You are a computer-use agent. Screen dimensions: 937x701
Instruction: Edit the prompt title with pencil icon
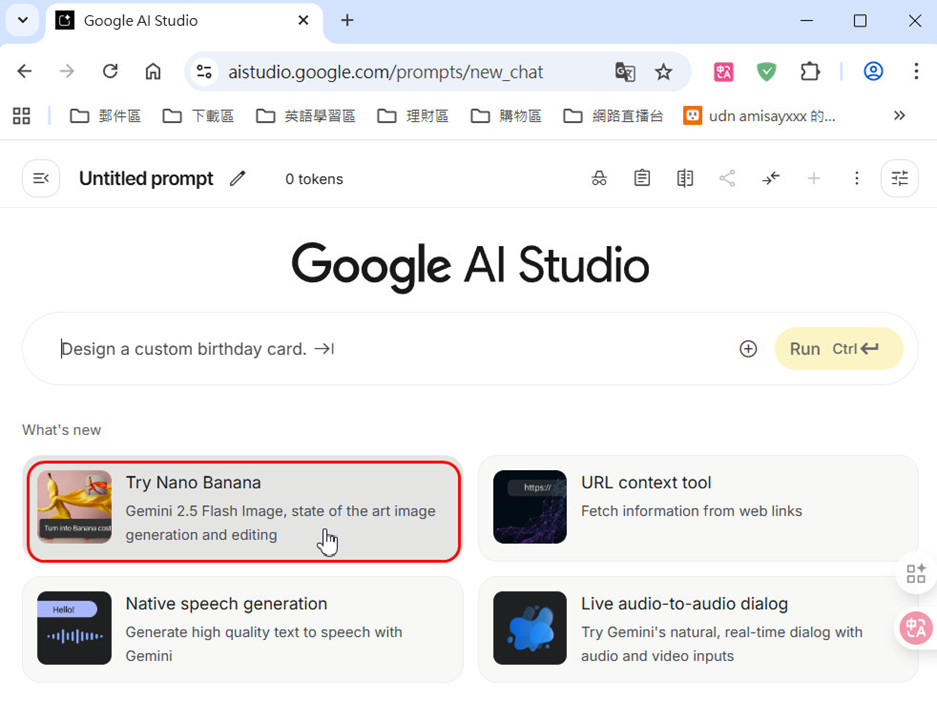click(237, 178)
